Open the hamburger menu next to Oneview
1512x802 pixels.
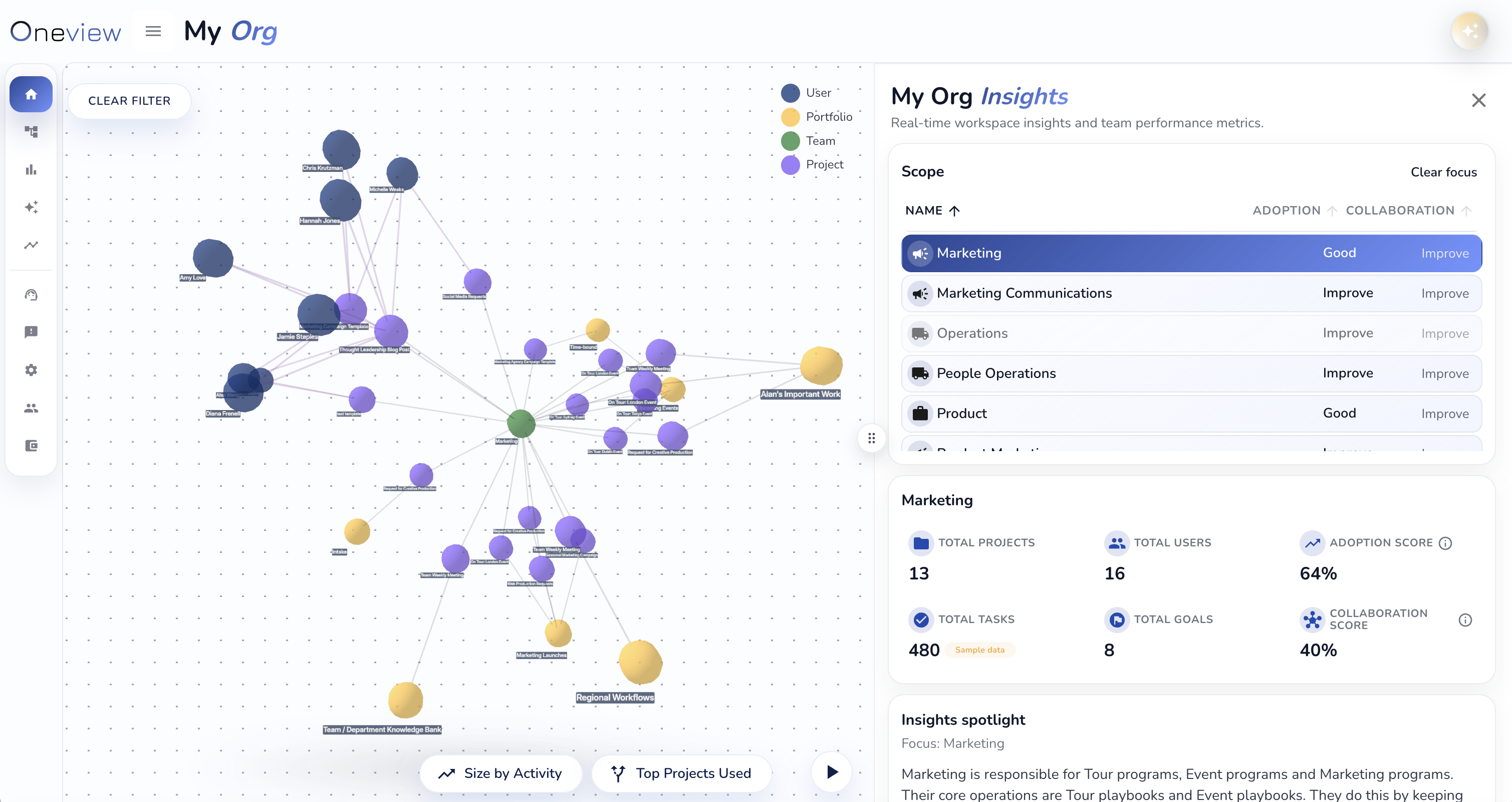coord(153,31)
